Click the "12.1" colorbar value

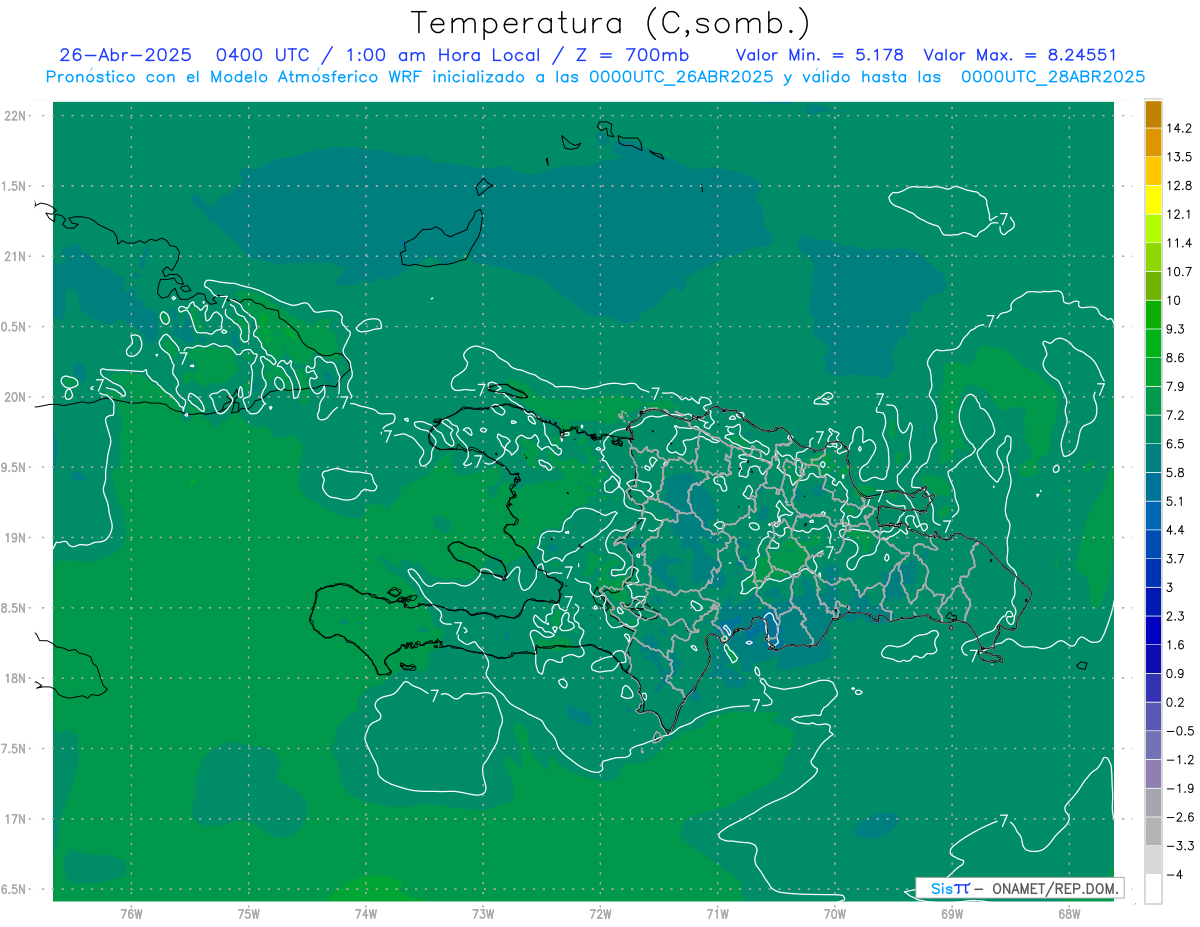tap(1179, 214)
